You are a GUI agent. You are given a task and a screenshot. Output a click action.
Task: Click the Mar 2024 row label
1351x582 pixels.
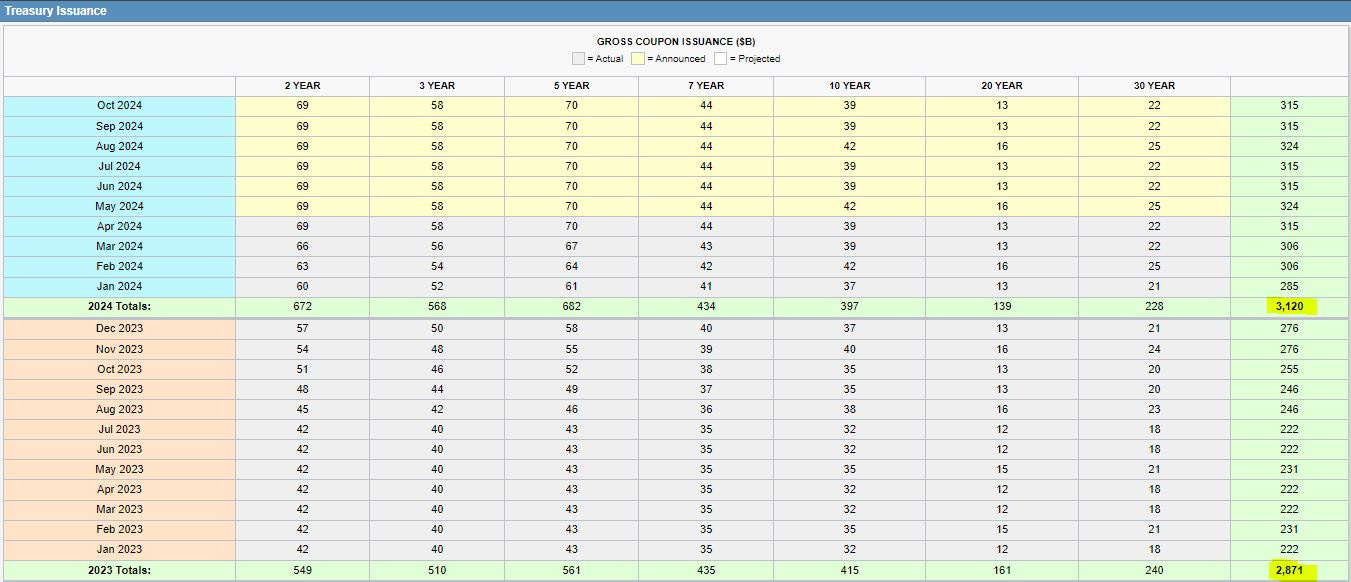coord(120,246)
